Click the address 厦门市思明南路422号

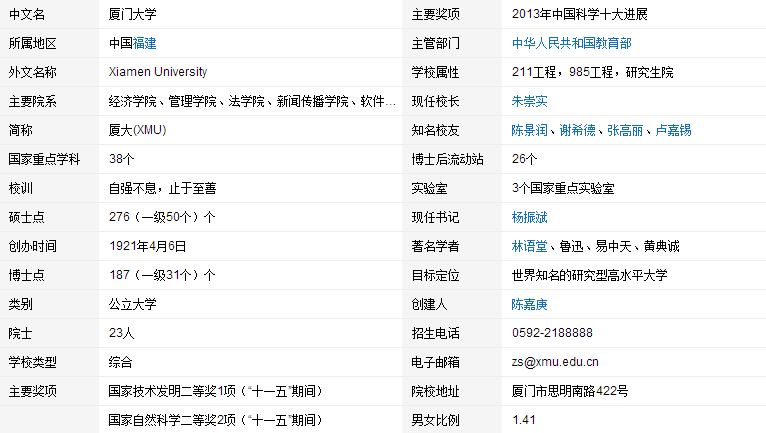570,391
